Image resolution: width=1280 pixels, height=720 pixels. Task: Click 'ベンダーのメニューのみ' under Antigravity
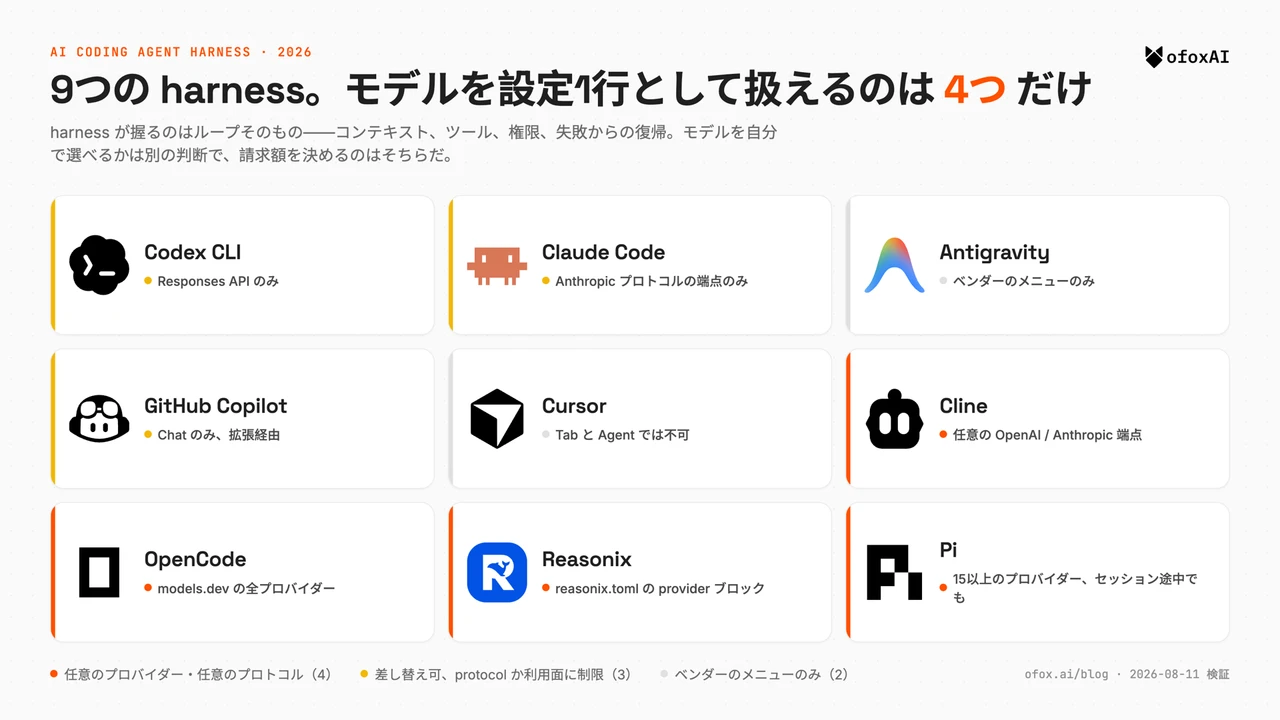click(x=1024, y=281)
